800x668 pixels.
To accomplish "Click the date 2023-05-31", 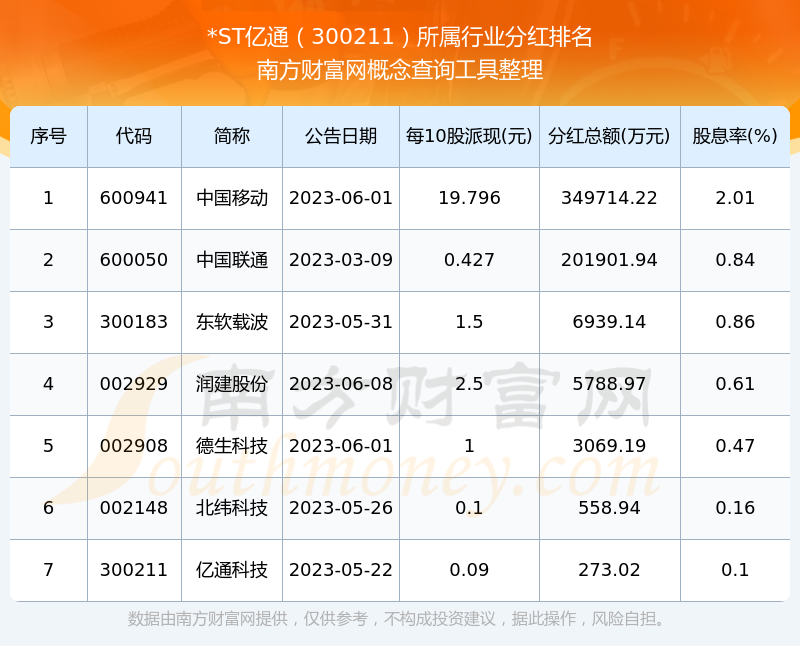I will click(x=341, y=322).
